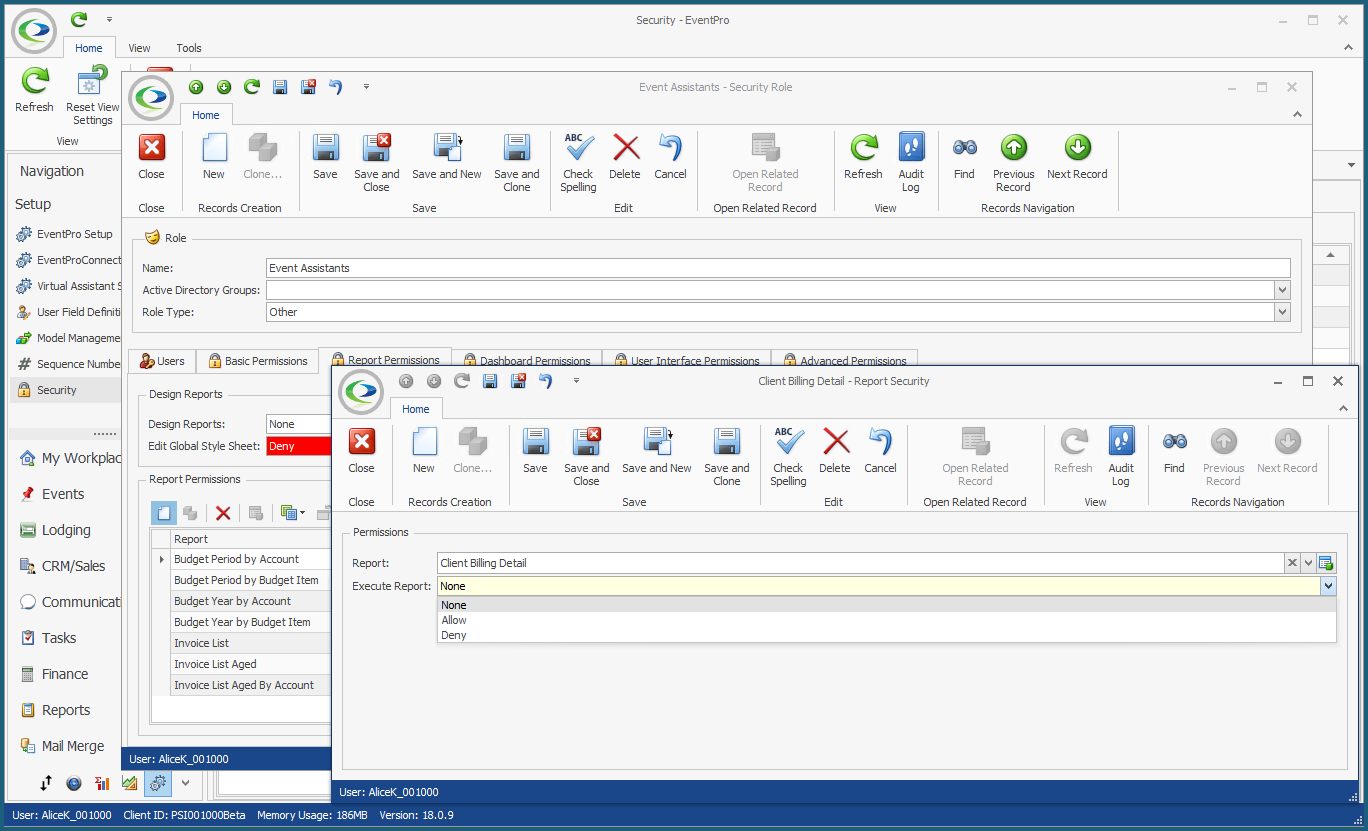This screenshot has width=1368, height=831.
Task: Click Delete in Report Security window ribbon
Action: 835,451
